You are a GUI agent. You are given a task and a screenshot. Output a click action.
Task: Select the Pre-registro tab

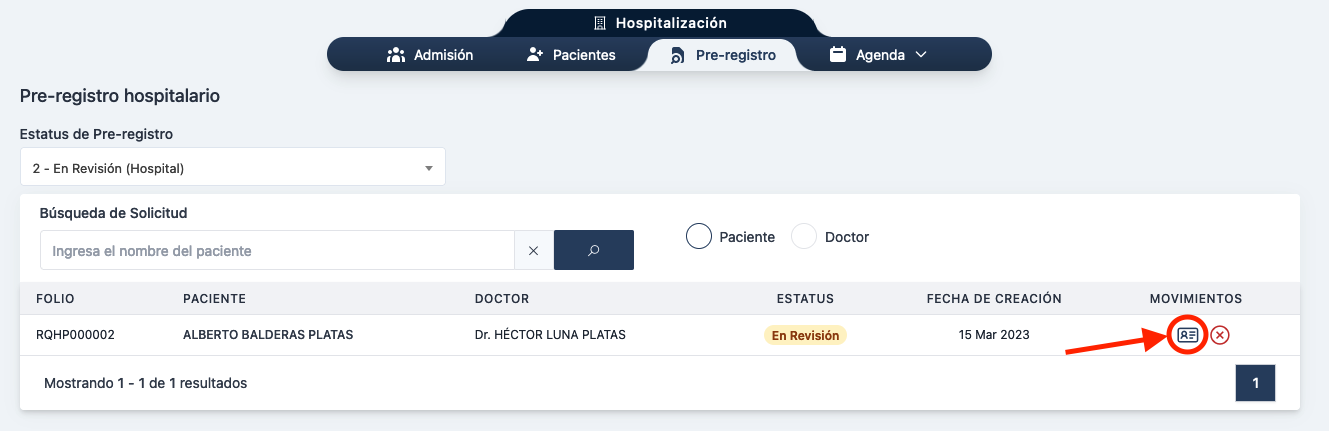point(722,55)
